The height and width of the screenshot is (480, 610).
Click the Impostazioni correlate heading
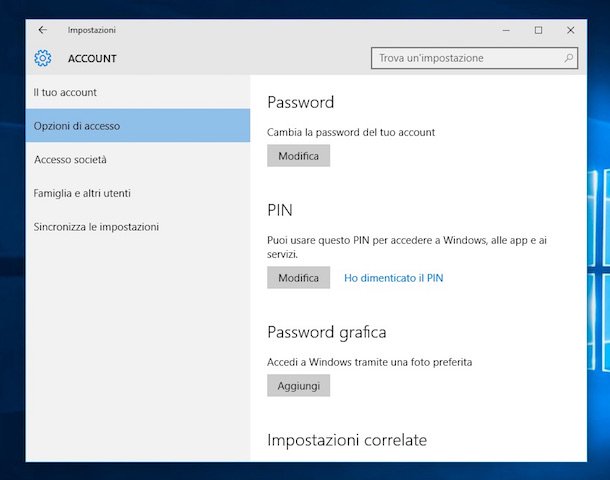click(x=347, y=440)
